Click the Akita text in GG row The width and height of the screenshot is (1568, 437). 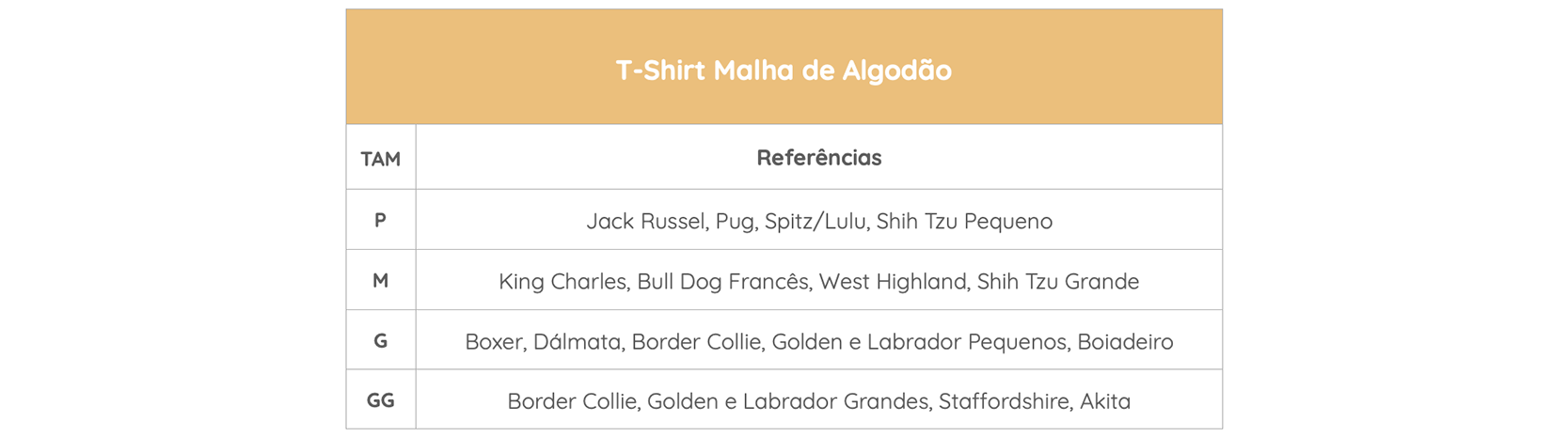coord(1105,401)
